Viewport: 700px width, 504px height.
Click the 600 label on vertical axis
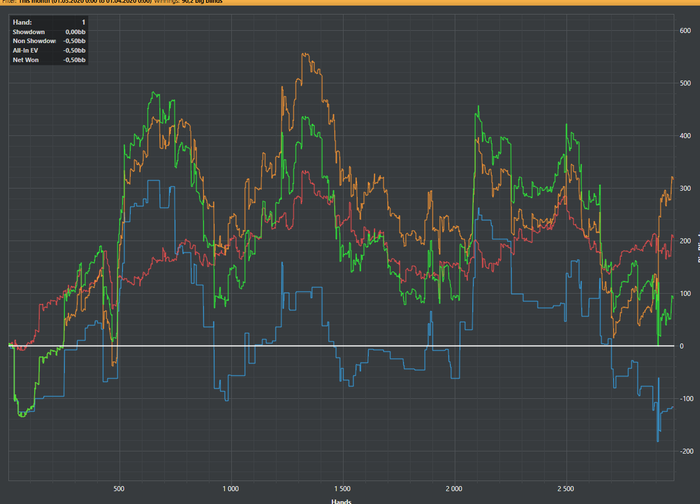[685, 31]
